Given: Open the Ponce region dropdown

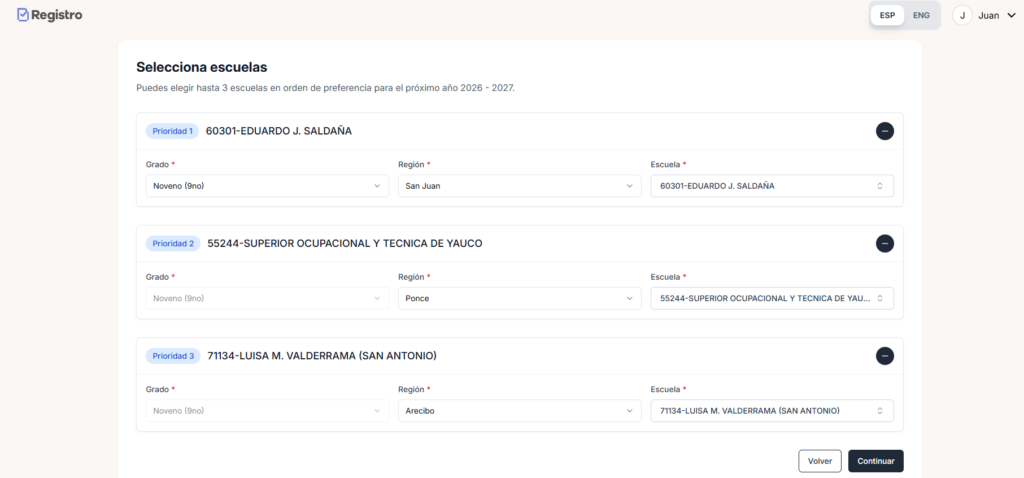Looking at the screenshot, I should pyautogui.click(x=519, y=298).
